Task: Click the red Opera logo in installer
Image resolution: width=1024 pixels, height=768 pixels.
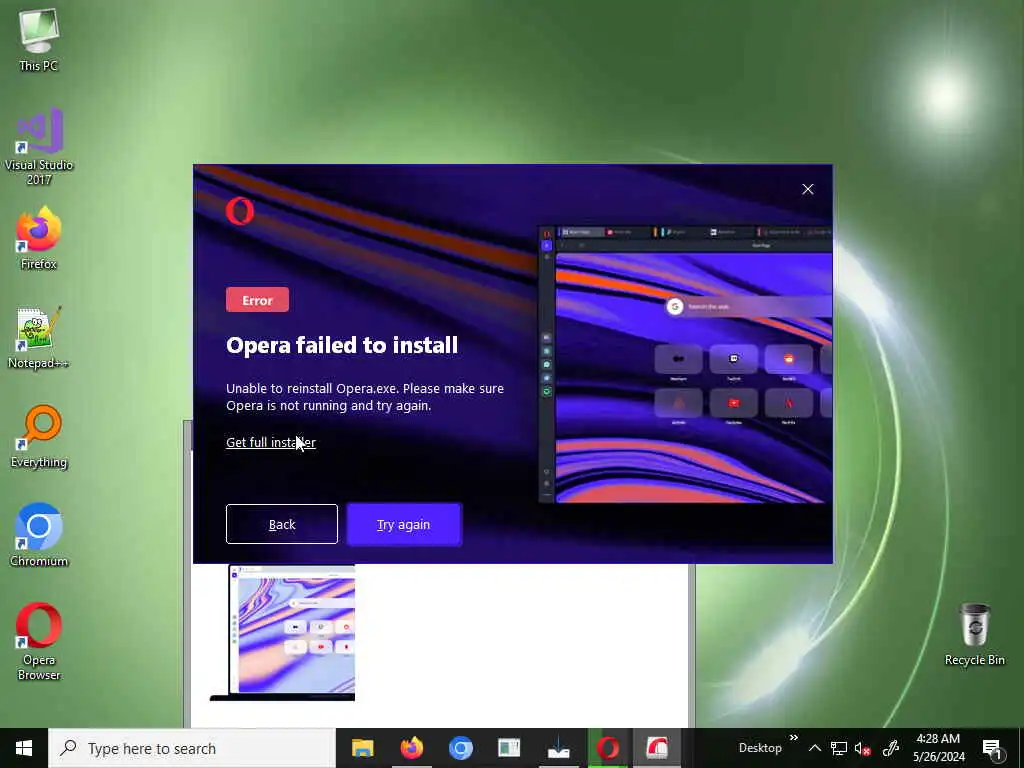Action: click(240, 211)
